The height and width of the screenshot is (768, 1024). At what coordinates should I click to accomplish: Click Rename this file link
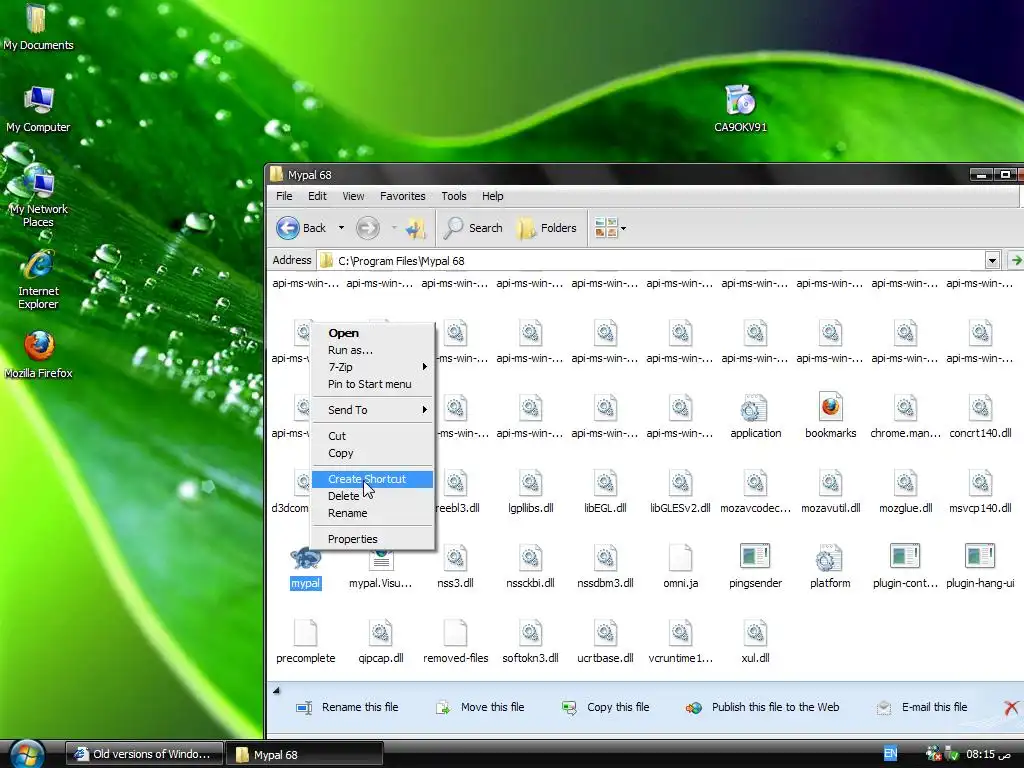coord(347,707)
